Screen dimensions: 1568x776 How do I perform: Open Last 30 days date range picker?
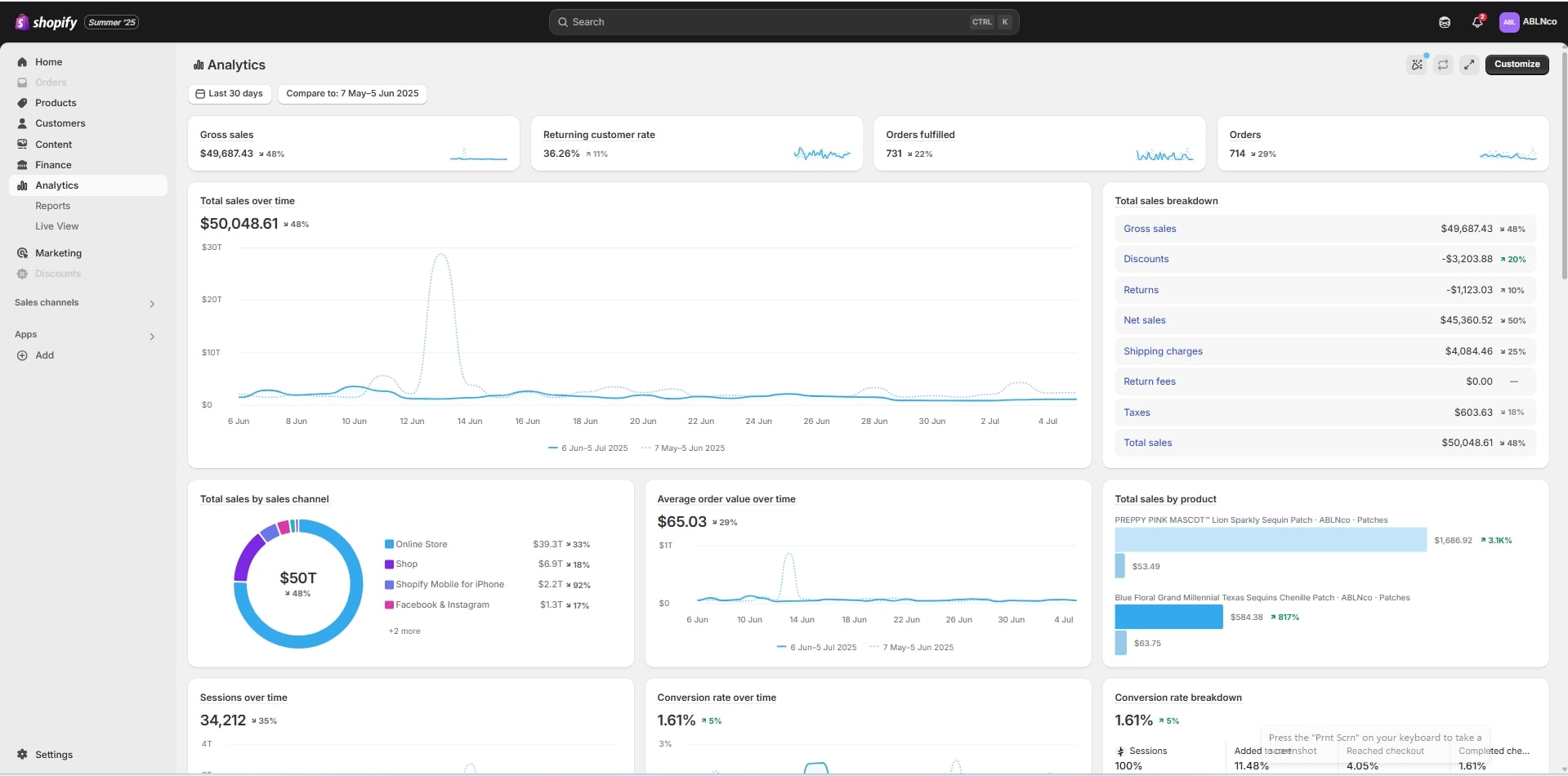coord(230,94)
